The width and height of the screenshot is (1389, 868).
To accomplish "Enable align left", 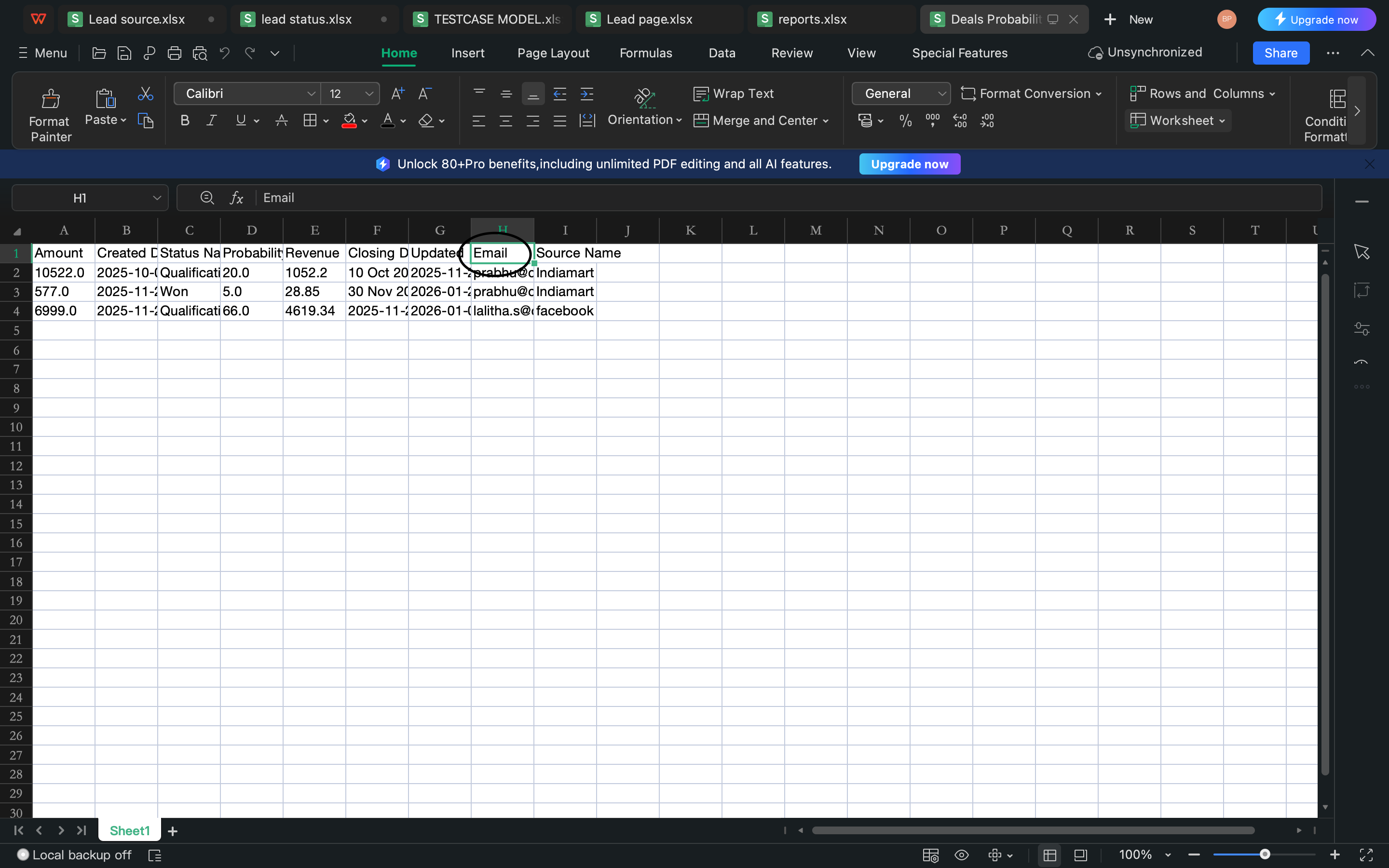I will 479,121.
